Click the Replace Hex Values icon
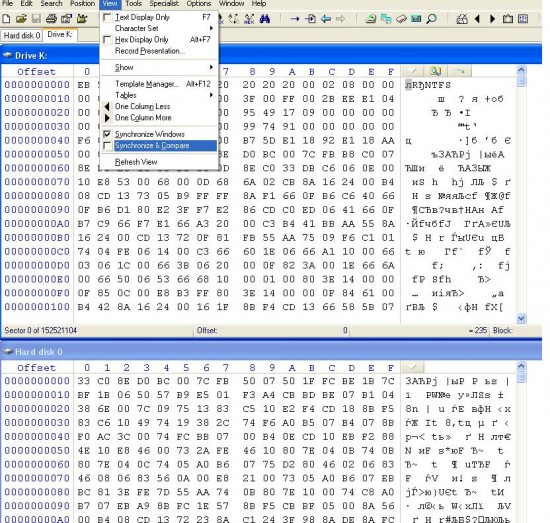Viewport: 550px width, 523px height. [x=249, y=19]
